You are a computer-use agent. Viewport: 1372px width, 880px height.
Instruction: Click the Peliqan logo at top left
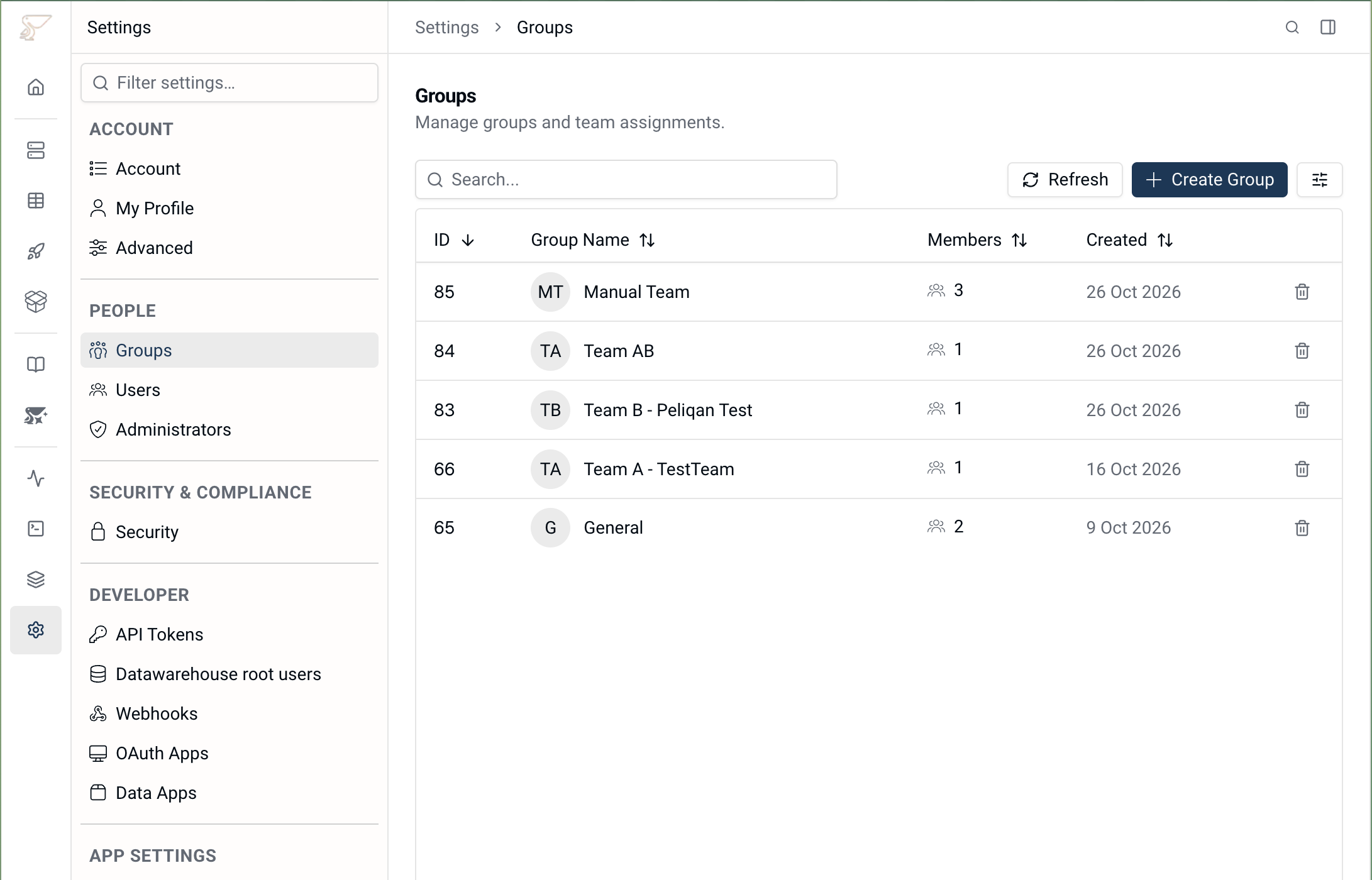tap(35, 28)
